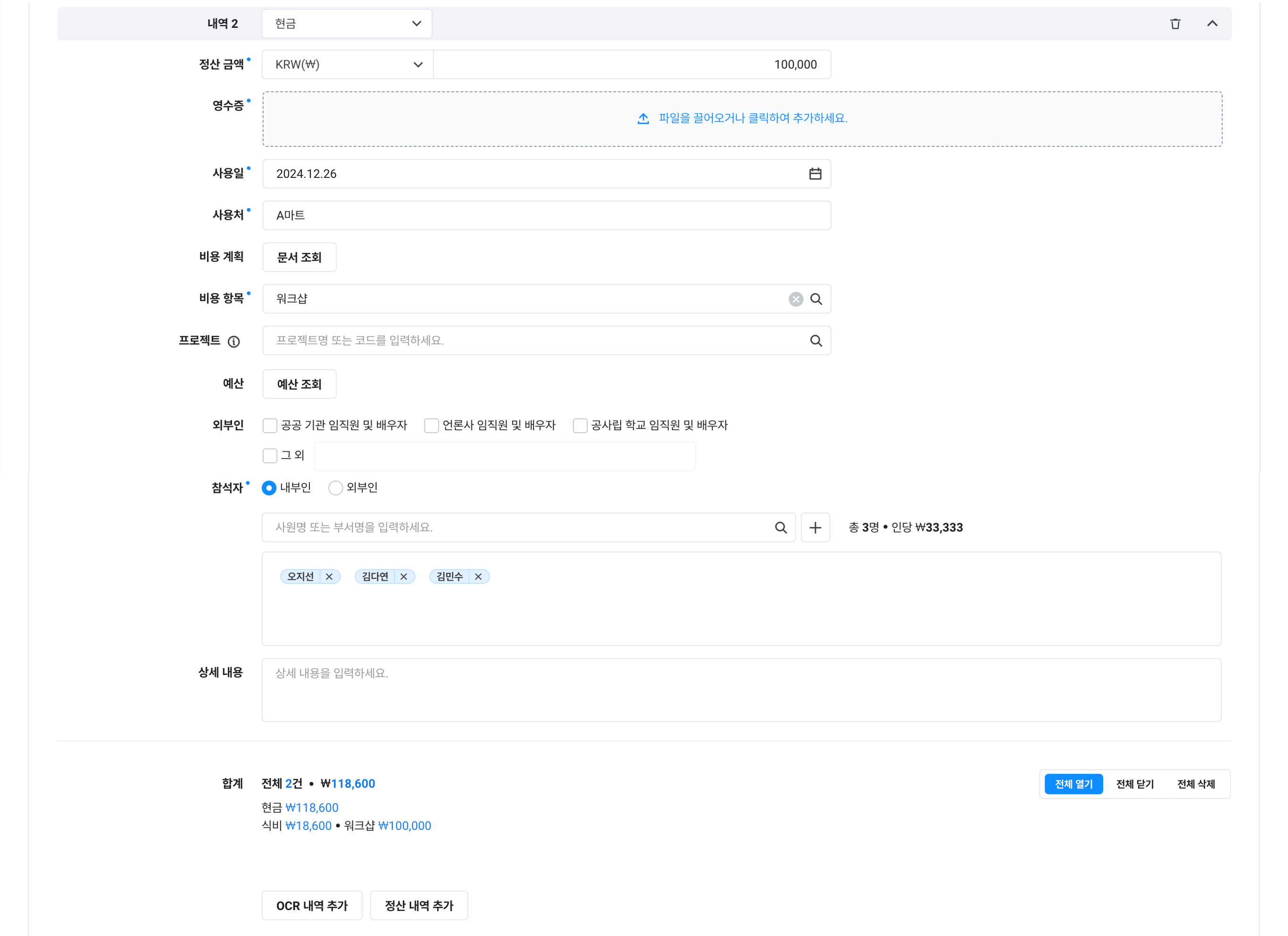Remove attendee 오지선 tag

coord(329,577)
